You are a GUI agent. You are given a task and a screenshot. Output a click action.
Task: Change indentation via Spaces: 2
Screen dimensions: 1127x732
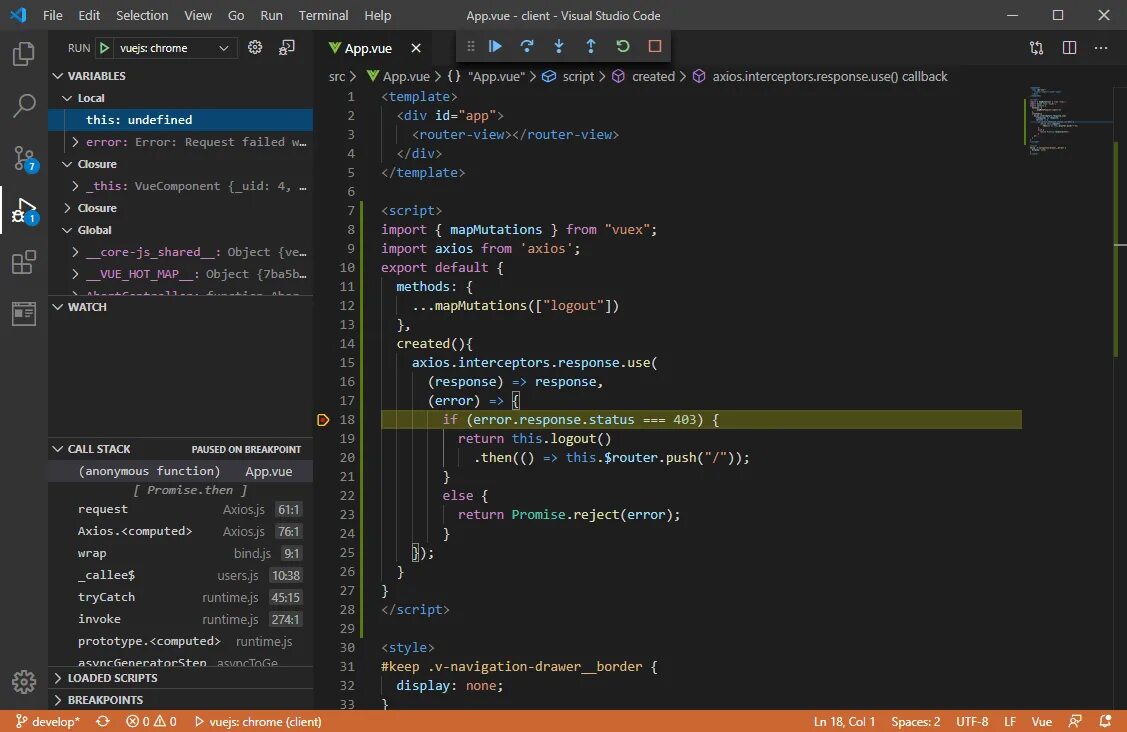916,721
